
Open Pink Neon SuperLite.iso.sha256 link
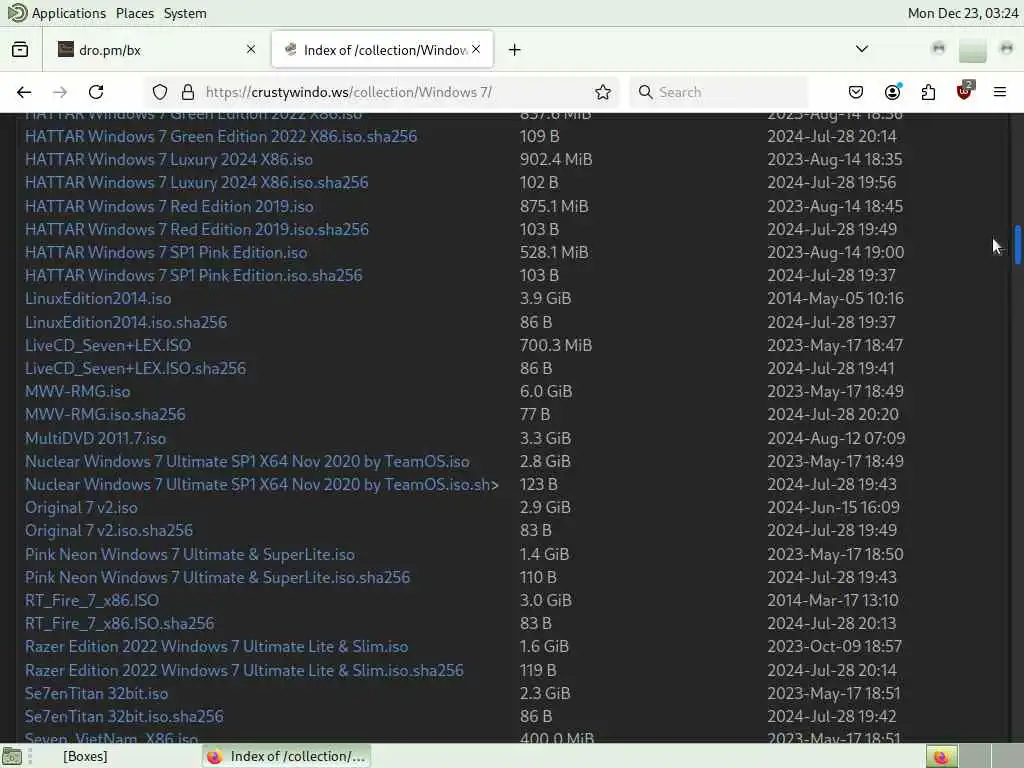(x=217, y=577)
